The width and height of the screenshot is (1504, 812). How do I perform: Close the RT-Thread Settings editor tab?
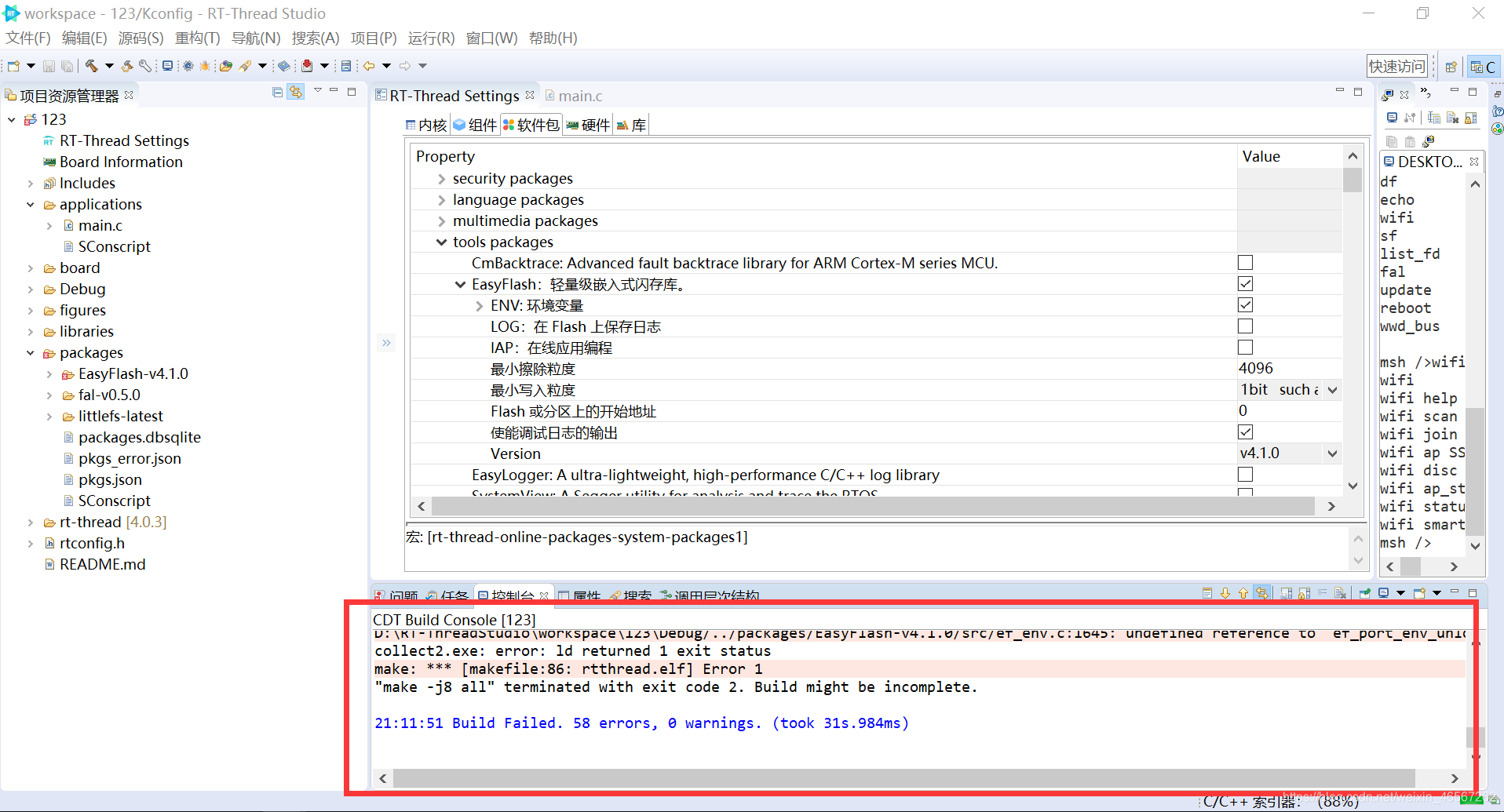tap(530, 95)
